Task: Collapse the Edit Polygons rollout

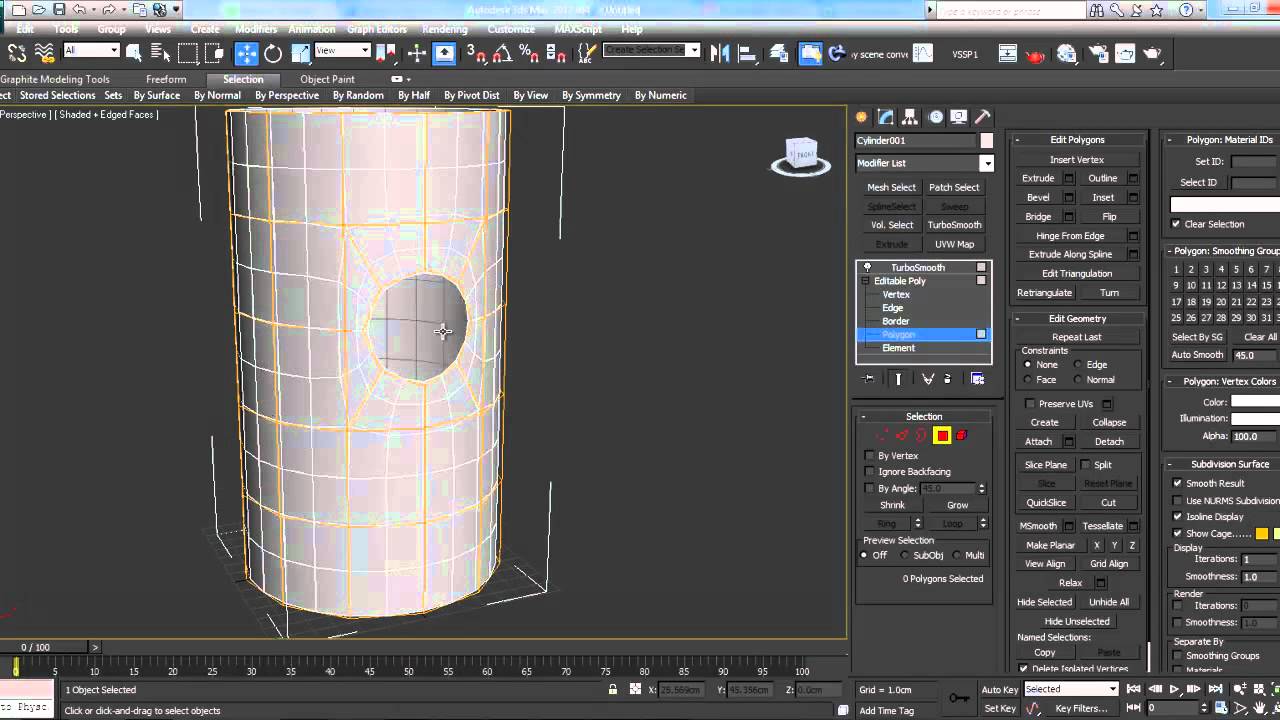Action: click(x=1077, y=140)
